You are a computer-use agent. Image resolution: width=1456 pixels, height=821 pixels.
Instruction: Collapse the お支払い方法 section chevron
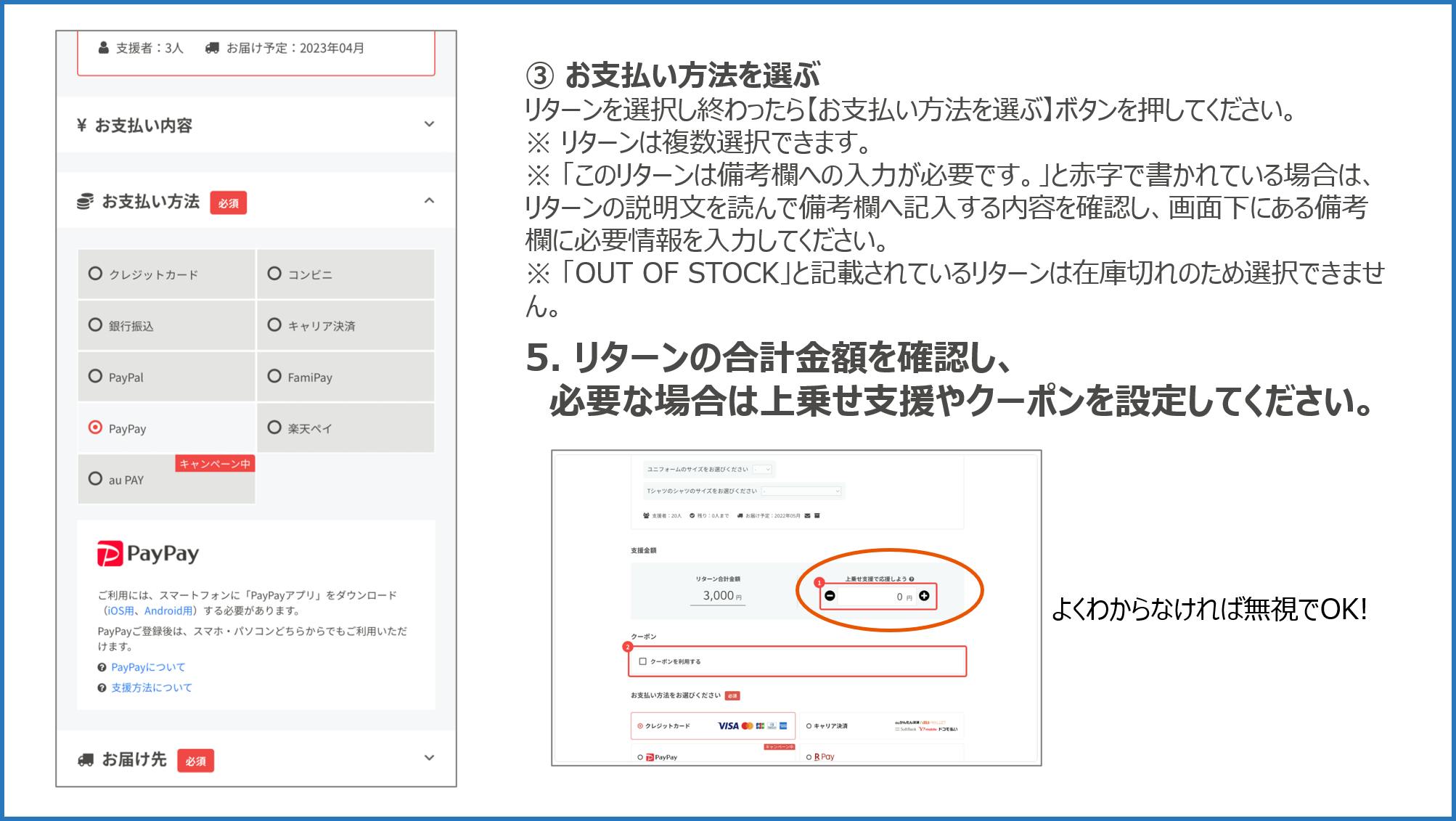pyautogui.click(x=429, y=200)
